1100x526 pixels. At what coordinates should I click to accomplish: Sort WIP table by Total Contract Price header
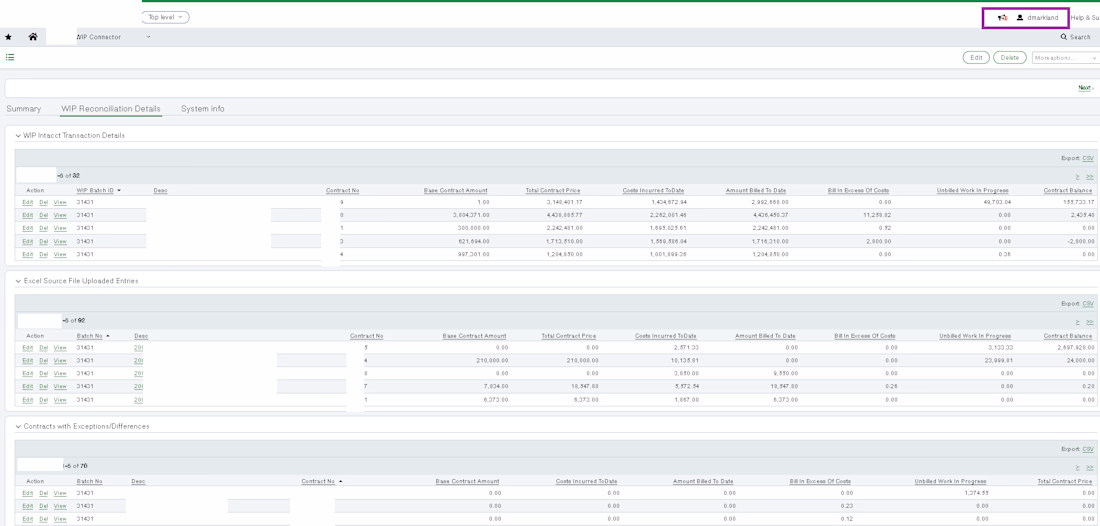[x=553, y=190]
